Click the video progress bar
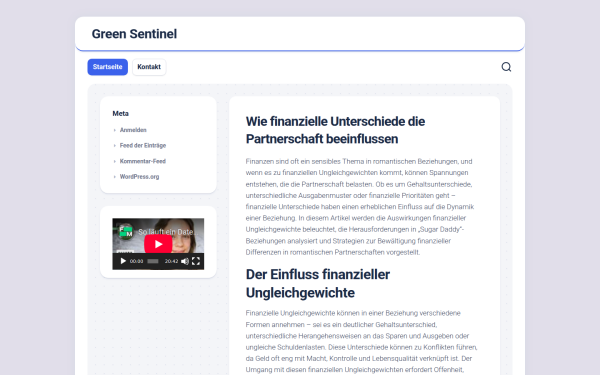The height and width of the screenshot is (375, 600). click(153, 261)
